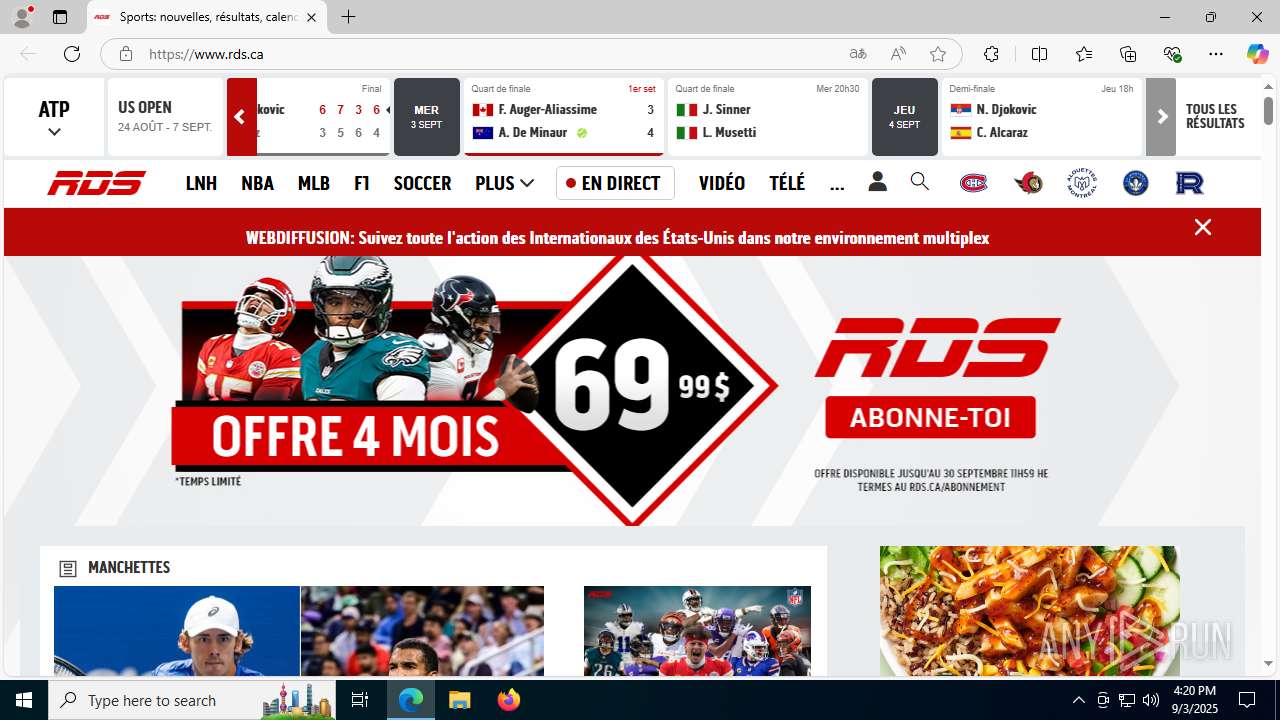Open the Favorites list
This screenshot has width=1280, height=720.
click(x=1084, y=54)
